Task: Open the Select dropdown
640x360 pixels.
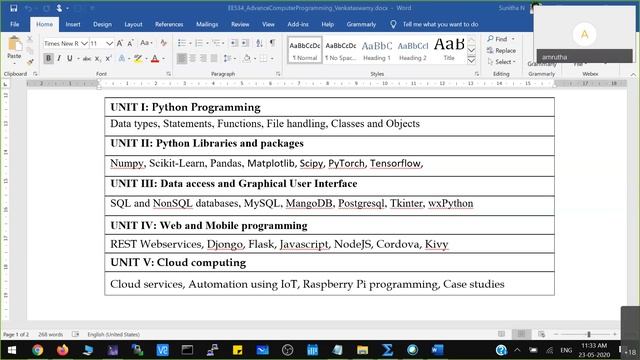Action: [502, 62]
